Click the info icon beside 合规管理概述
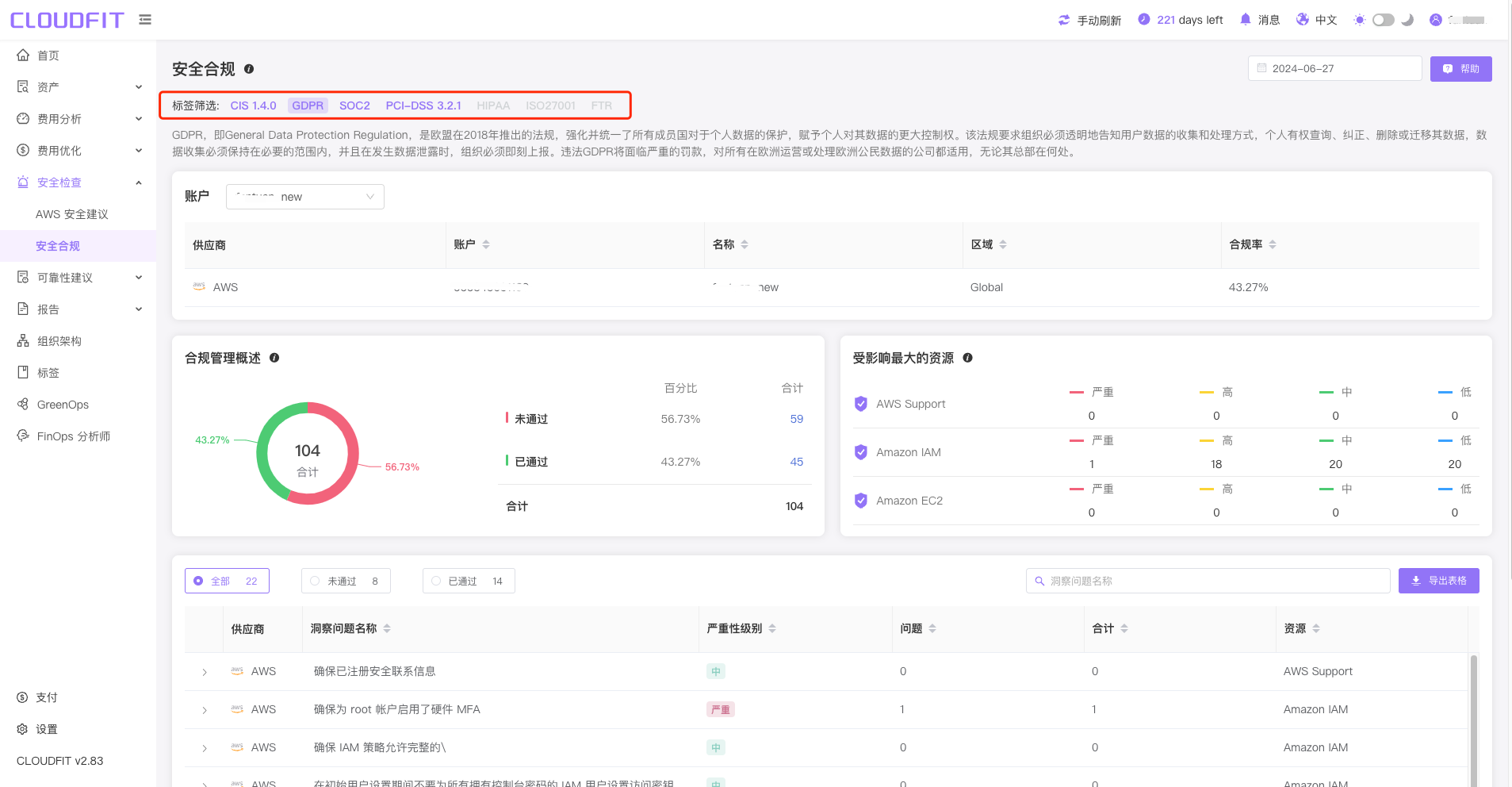This screenshot has height=787, width=1512. pos(274,358)
